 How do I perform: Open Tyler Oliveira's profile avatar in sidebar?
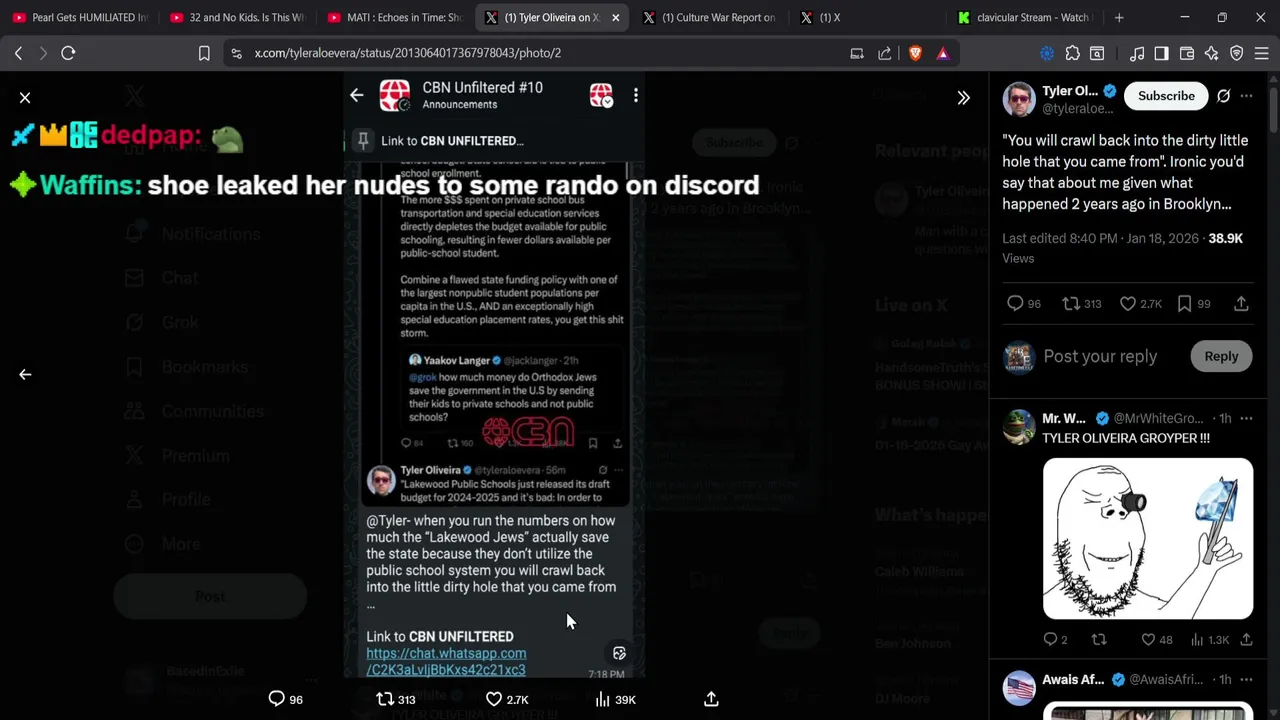(x=1019, y=99)
